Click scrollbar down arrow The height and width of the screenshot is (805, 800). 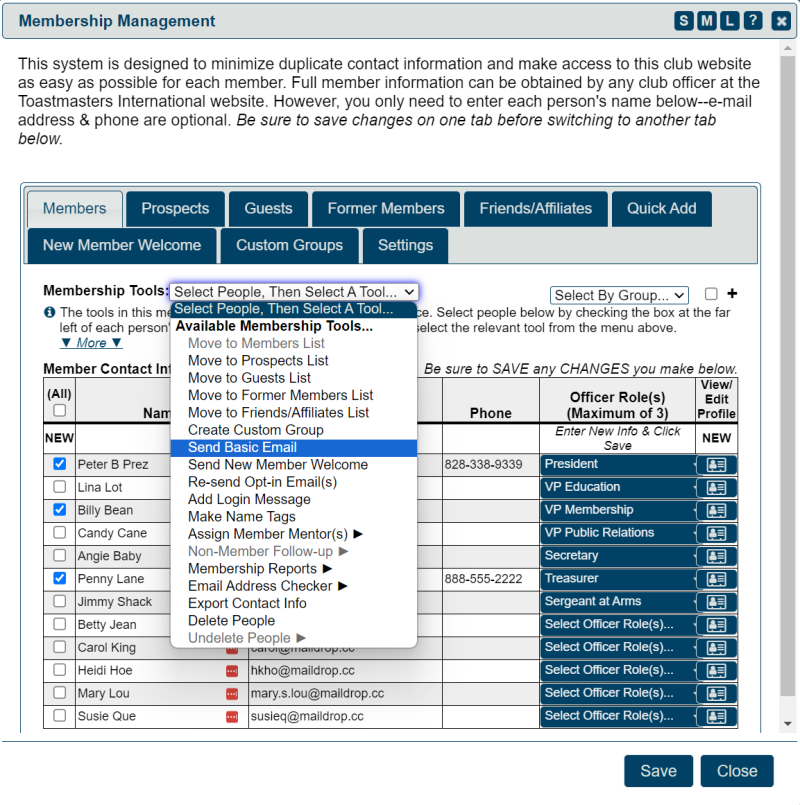coord(788,724)
